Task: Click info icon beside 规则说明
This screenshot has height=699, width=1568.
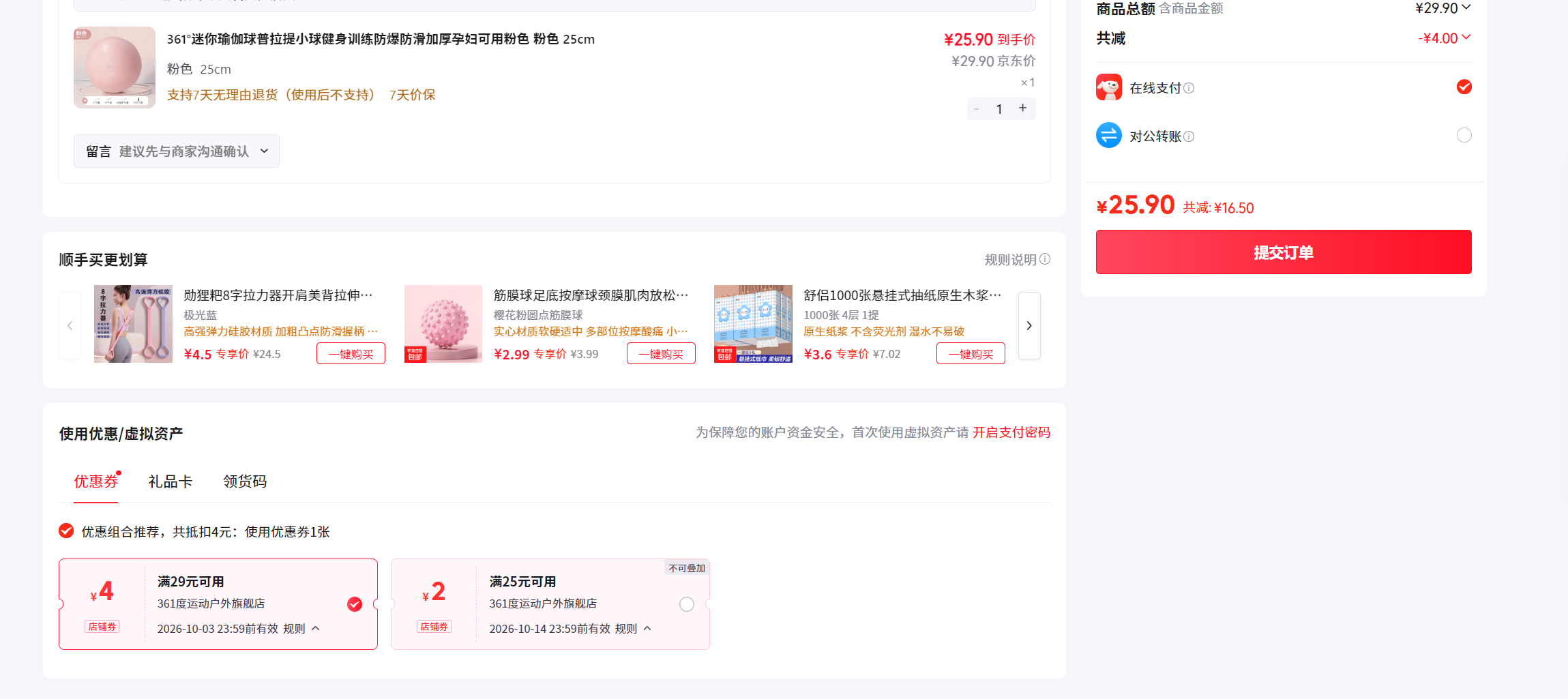Action: point(1045,259)
